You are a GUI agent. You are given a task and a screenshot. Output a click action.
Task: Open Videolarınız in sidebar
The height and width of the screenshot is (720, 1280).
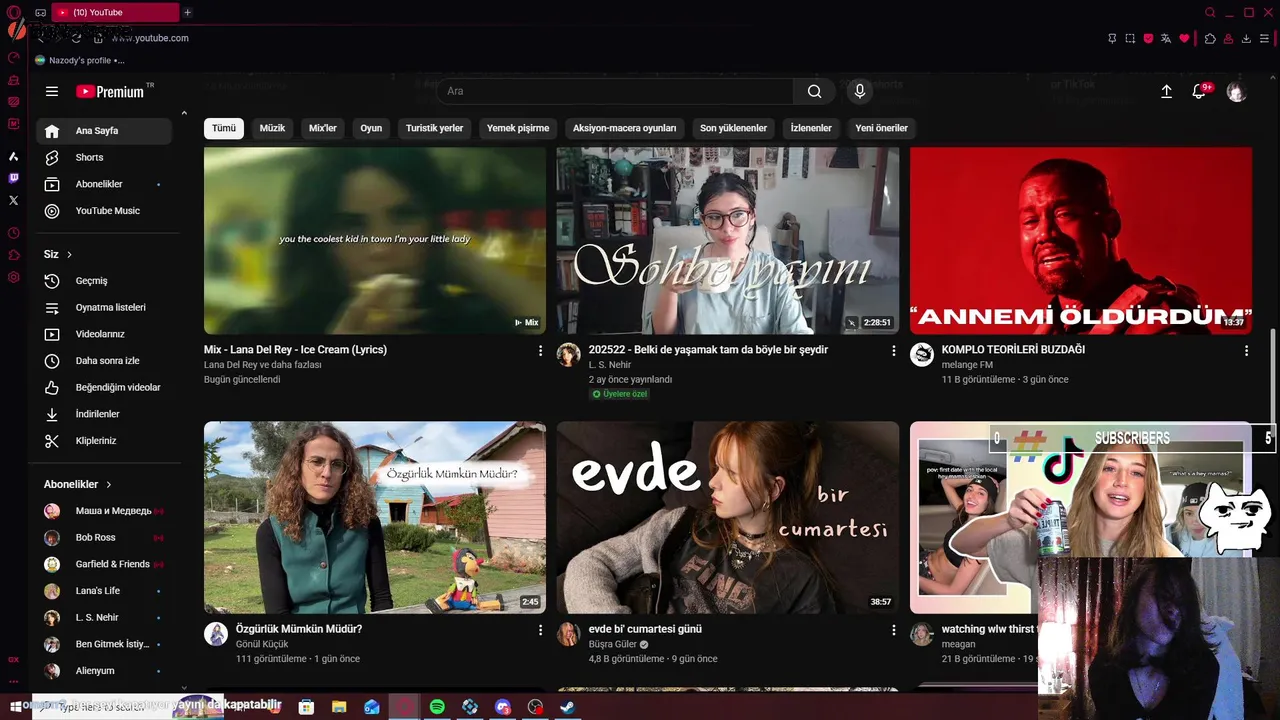point(104,334)
